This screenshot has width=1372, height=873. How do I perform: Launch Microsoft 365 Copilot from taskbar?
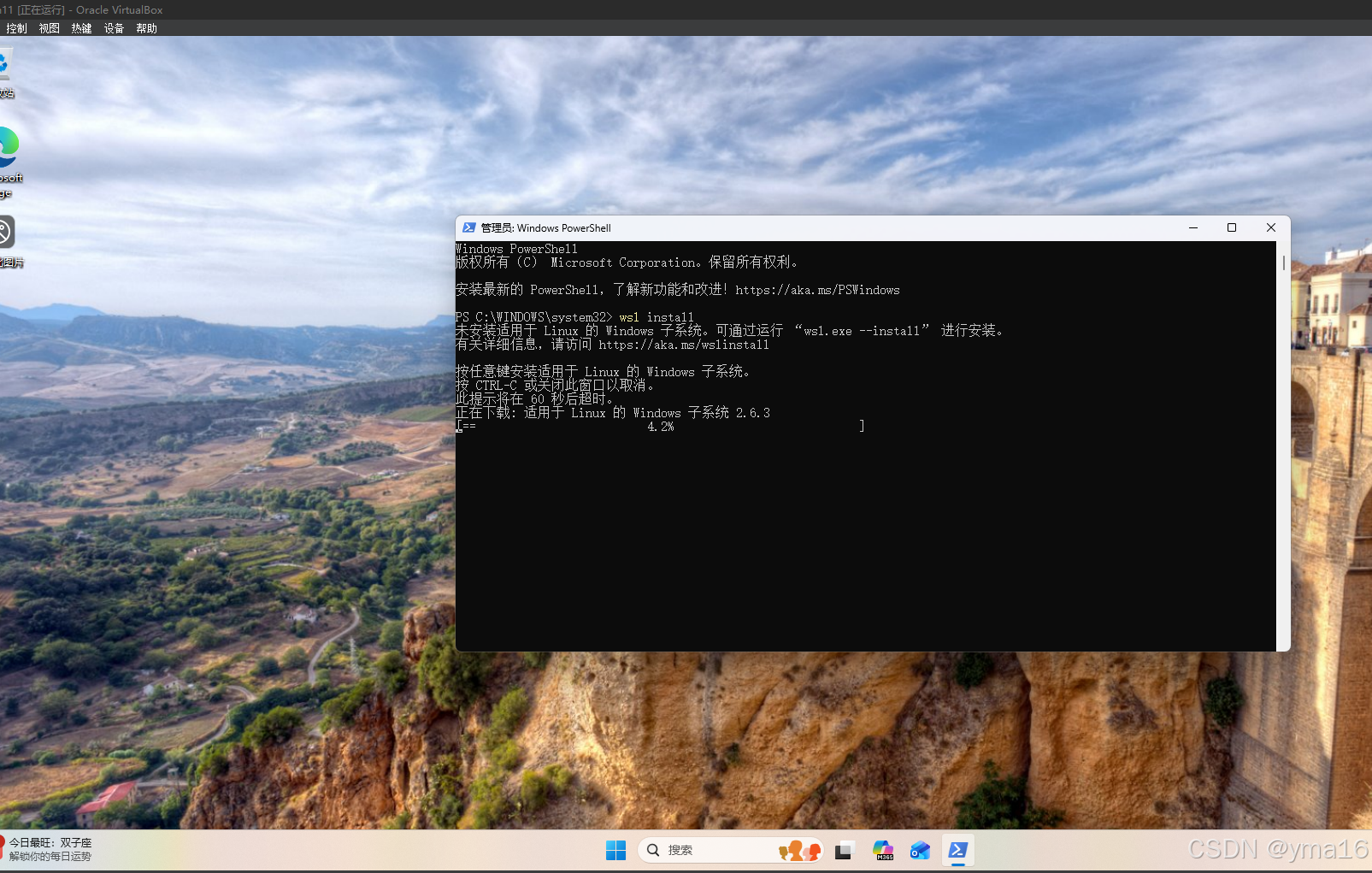(x=882, y=850)
